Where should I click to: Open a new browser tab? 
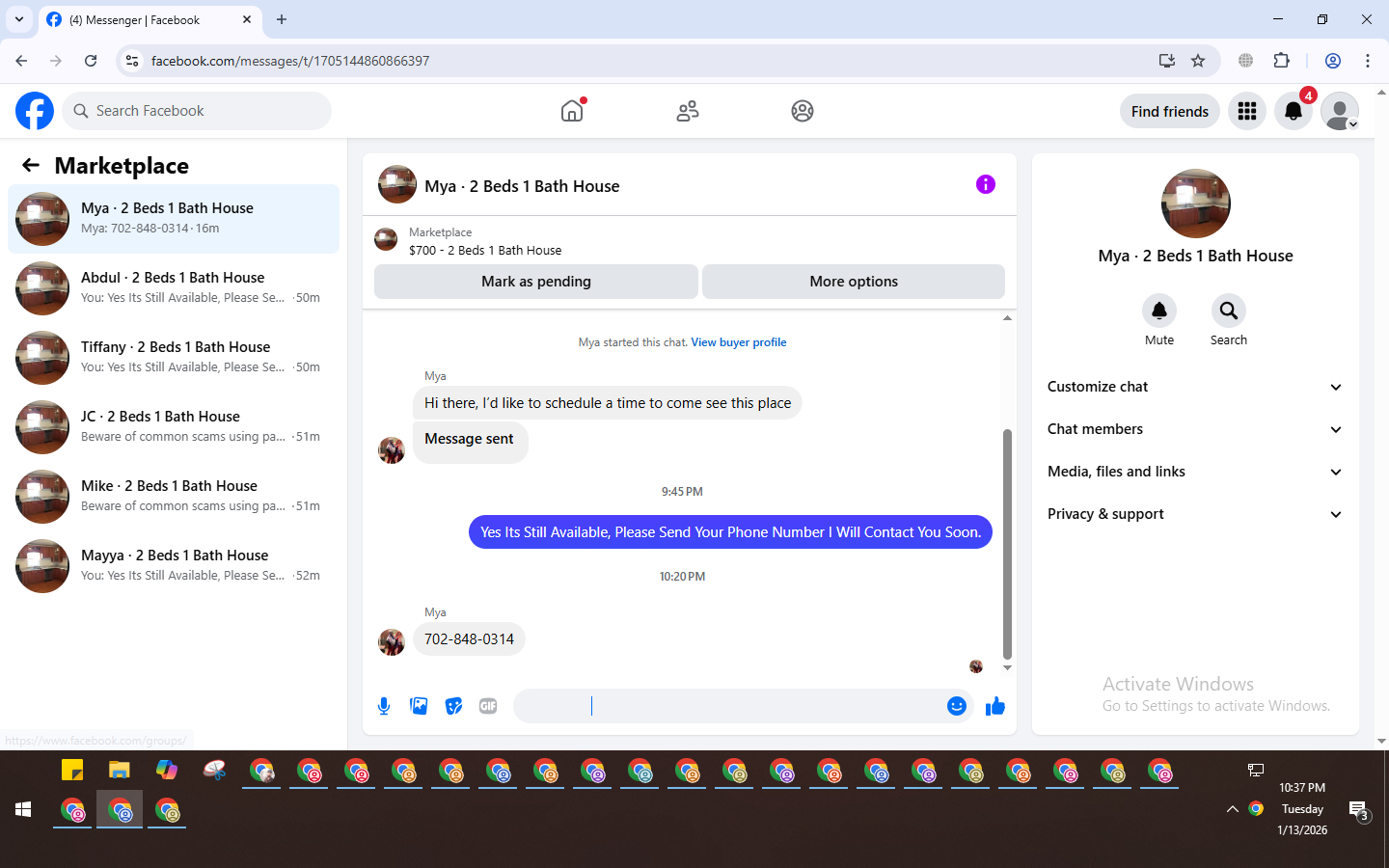point(282,19)
